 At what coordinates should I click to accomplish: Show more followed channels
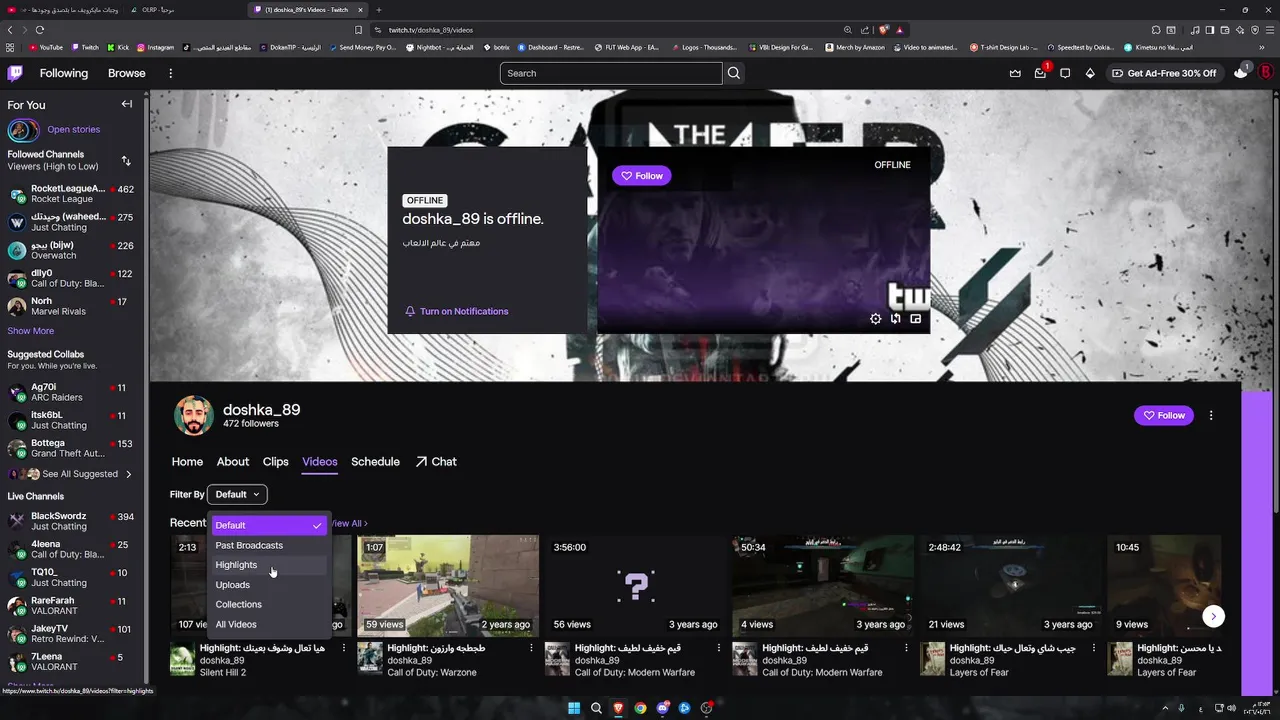[31, 331]
